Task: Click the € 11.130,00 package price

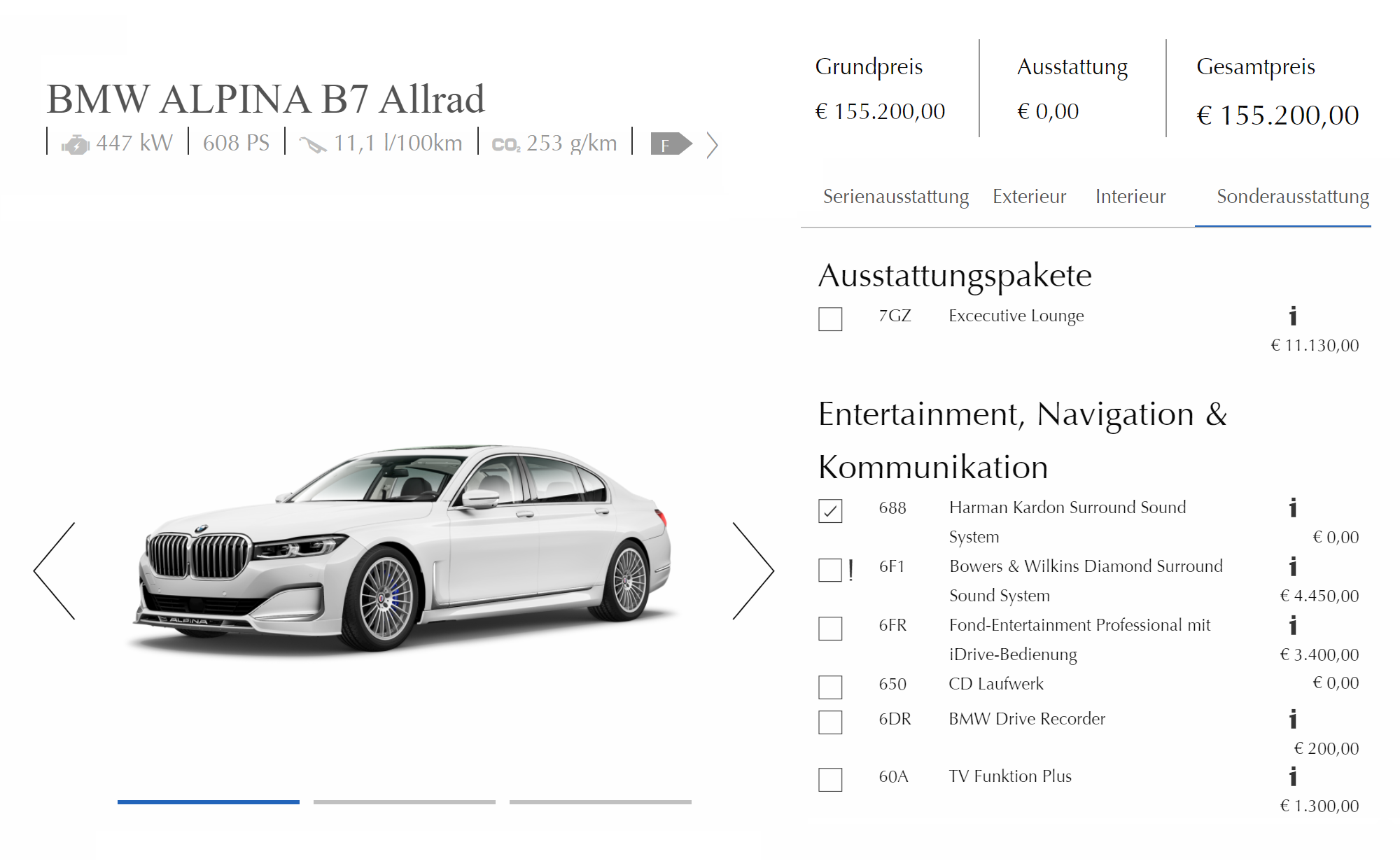Action: [1315, 345]
